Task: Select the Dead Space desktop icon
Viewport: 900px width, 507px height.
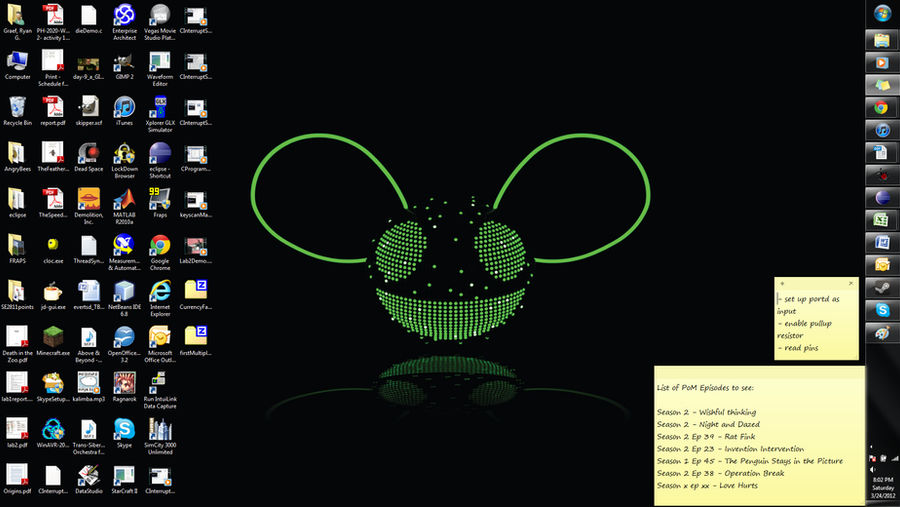Action: [x=88, y=157]
